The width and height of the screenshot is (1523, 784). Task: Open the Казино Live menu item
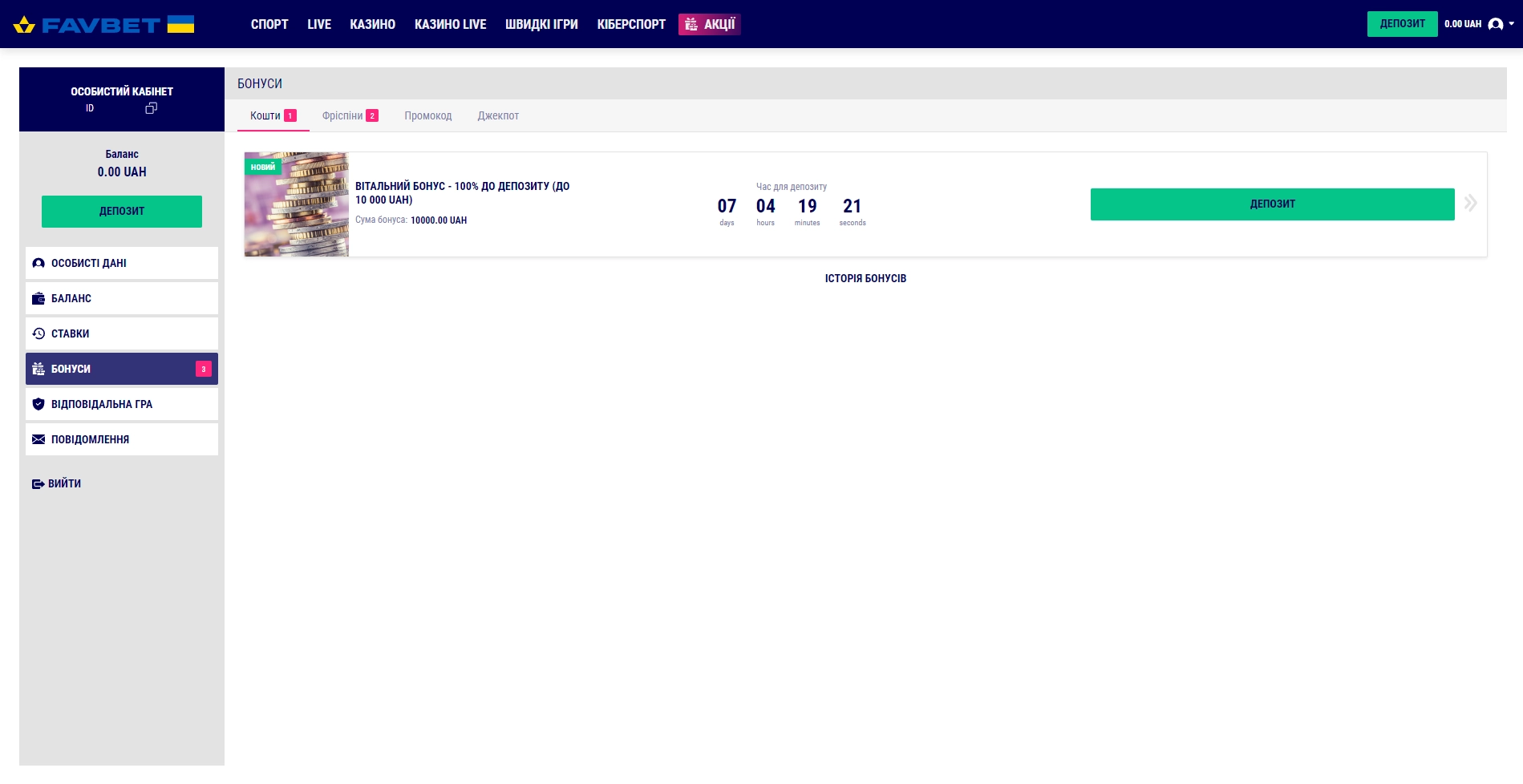[x=450, y=24]
